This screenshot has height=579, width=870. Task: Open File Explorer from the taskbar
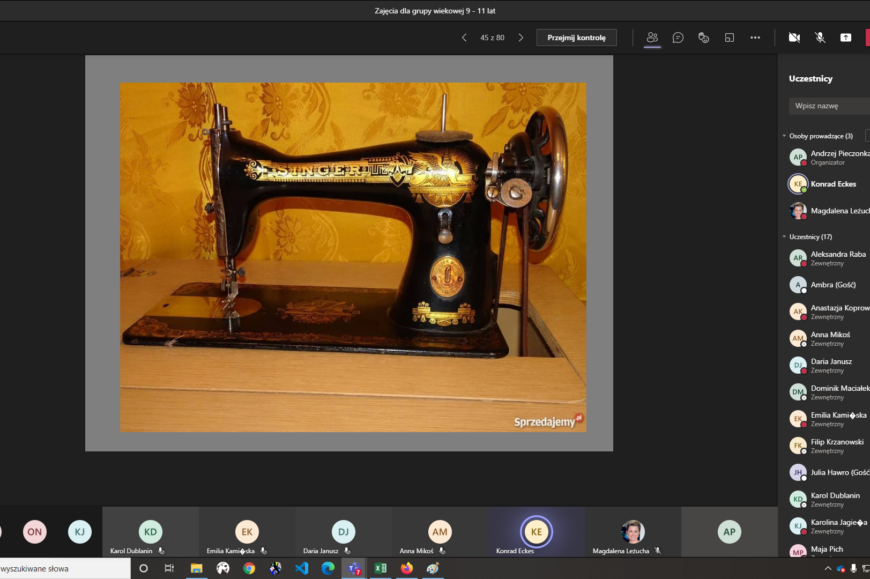(x=196, y=568)
